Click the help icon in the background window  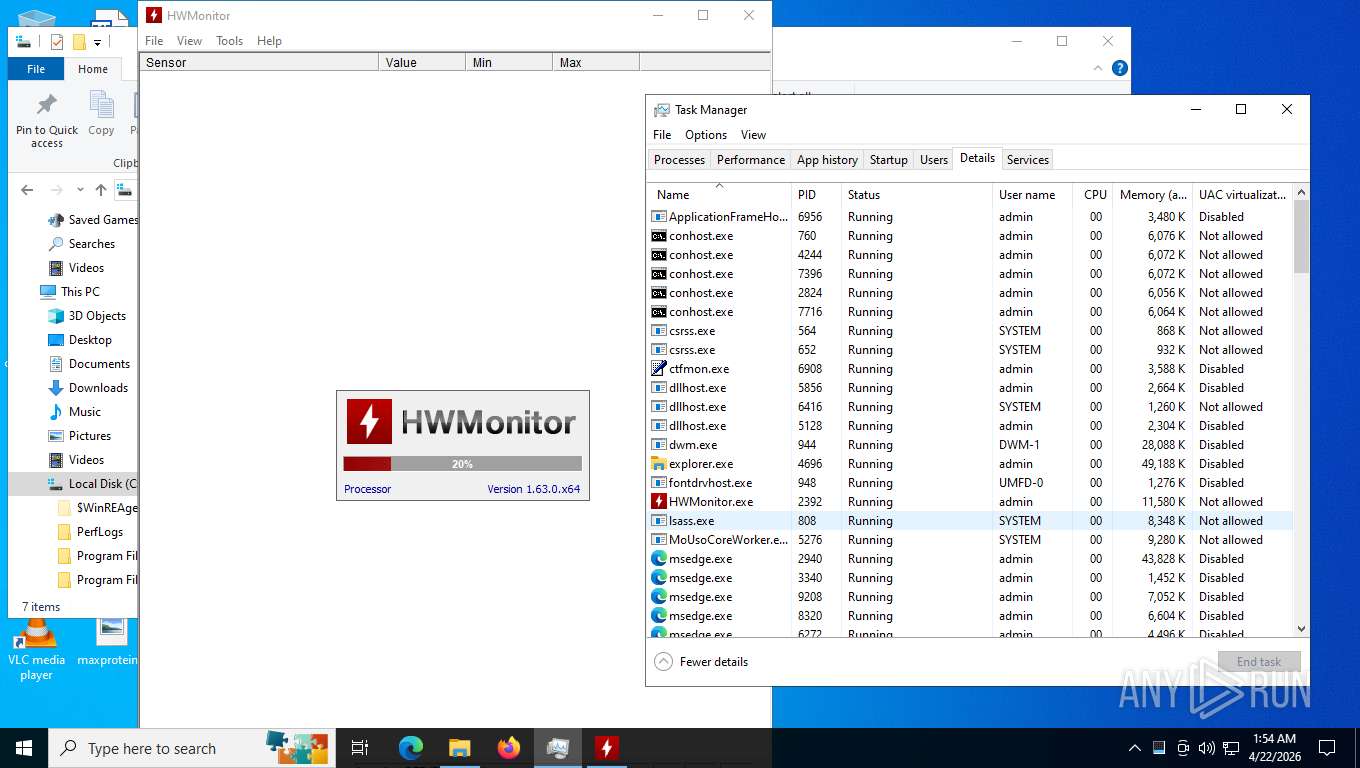click(1120, 68)
